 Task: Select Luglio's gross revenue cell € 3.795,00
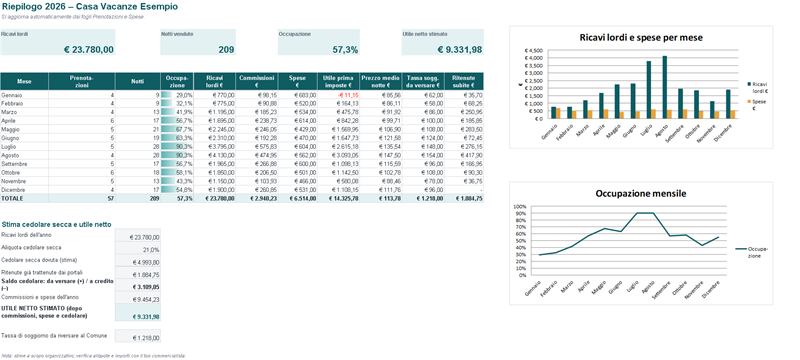(x=215, y=146)
